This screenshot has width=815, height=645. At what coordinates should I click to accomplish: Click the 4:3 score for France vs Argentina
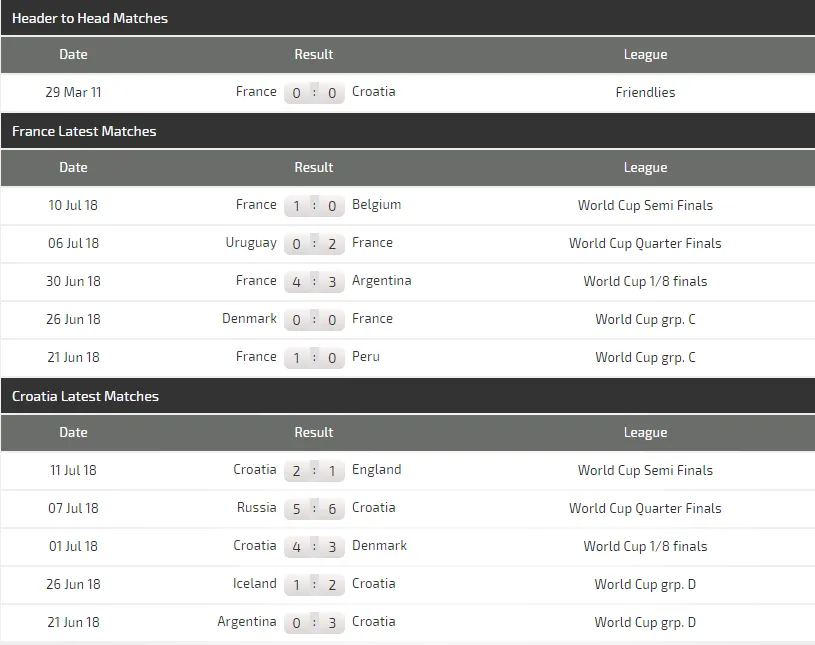click(x=314, y=282)
